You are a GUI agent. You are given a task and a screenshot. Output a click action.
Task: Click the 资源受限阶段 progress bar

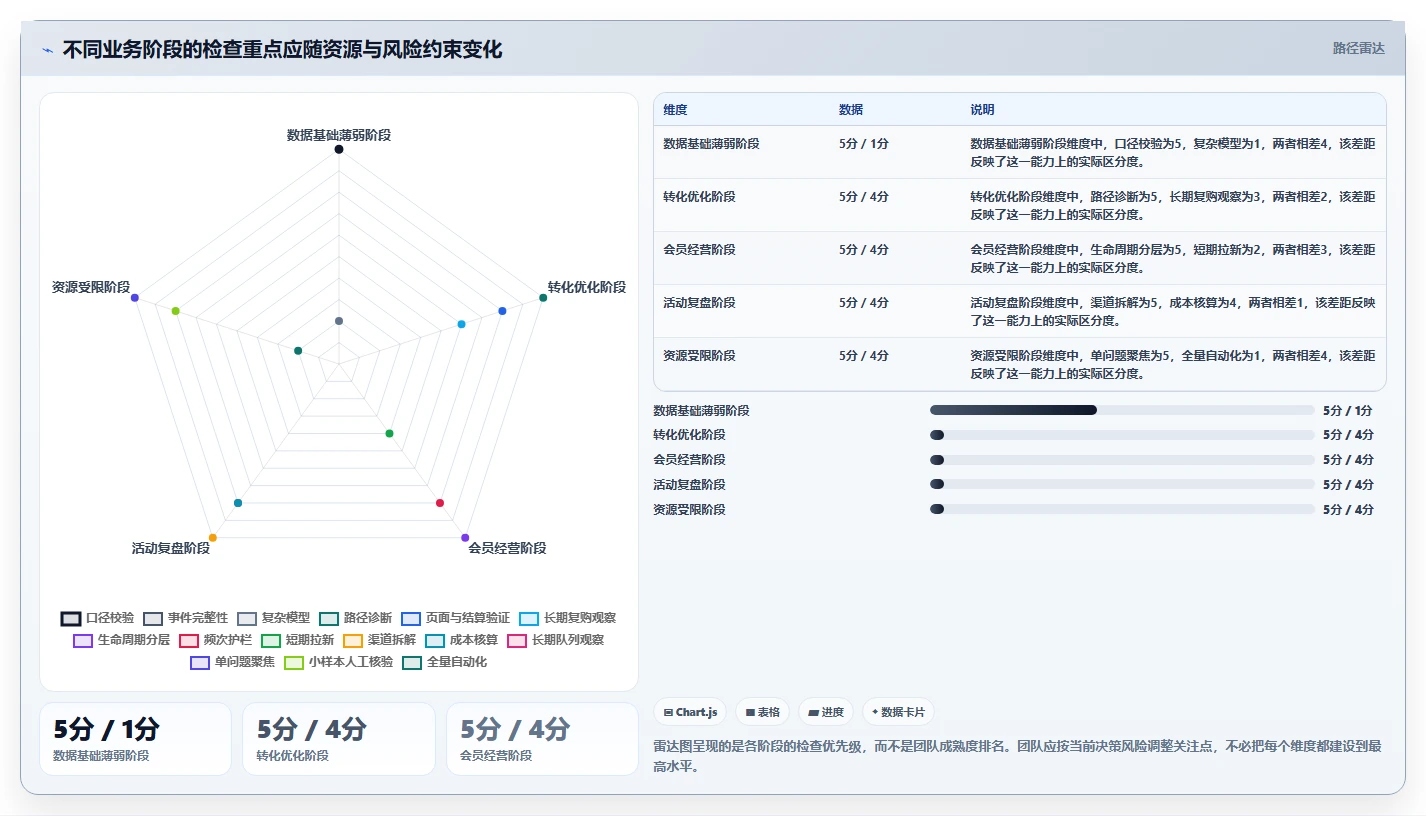click(1122, 509)
